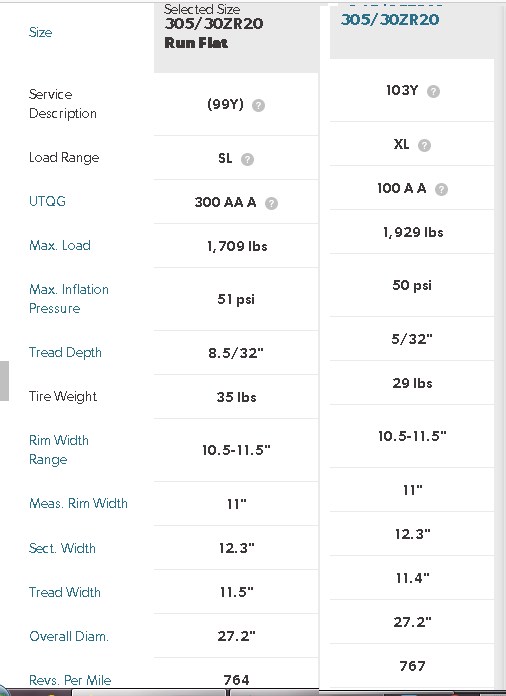Click the Tread Depth term link
Image resolution: width=506 pixels, height=696 pixels.
pos(65,352)
